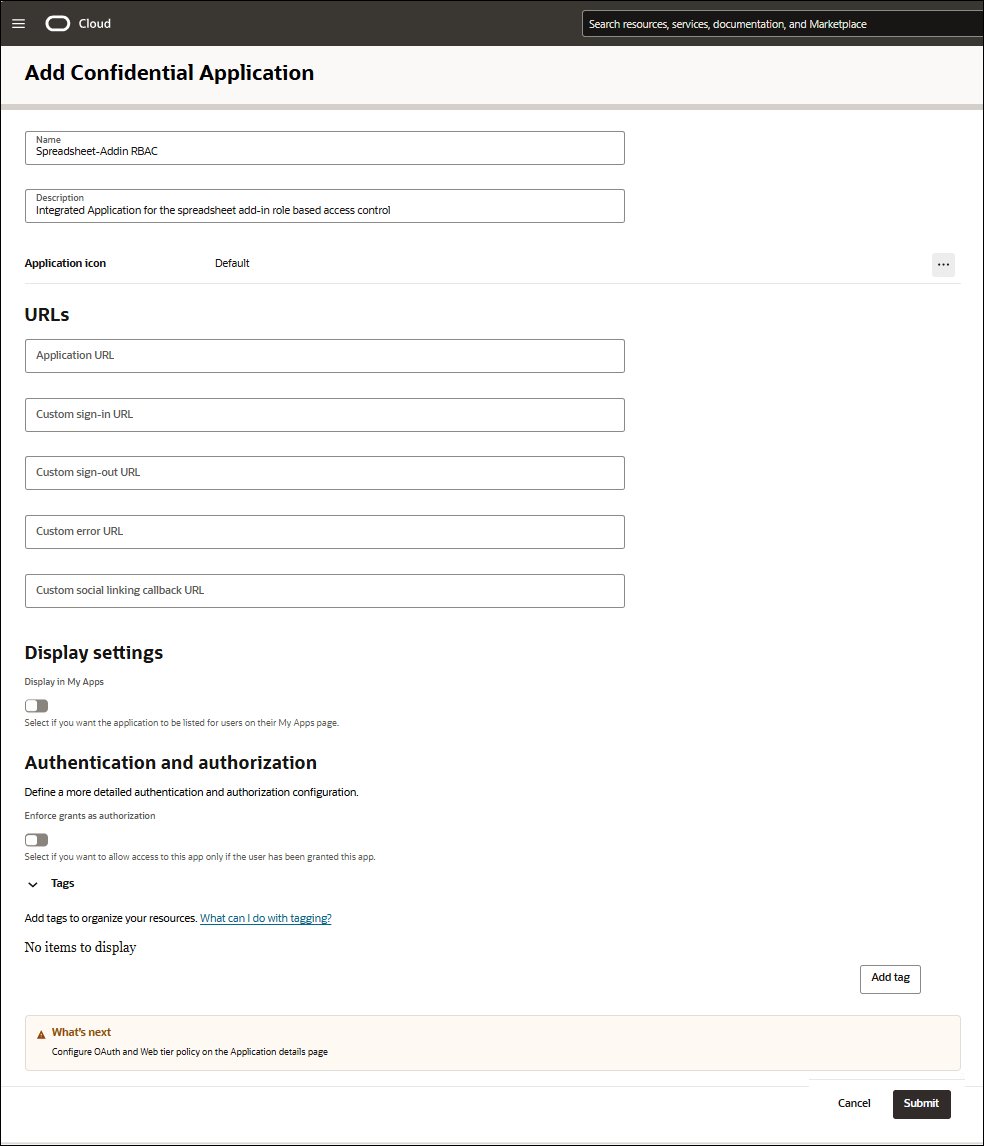
Task: Click the Search resources and services bar
Action: (780, 23)
